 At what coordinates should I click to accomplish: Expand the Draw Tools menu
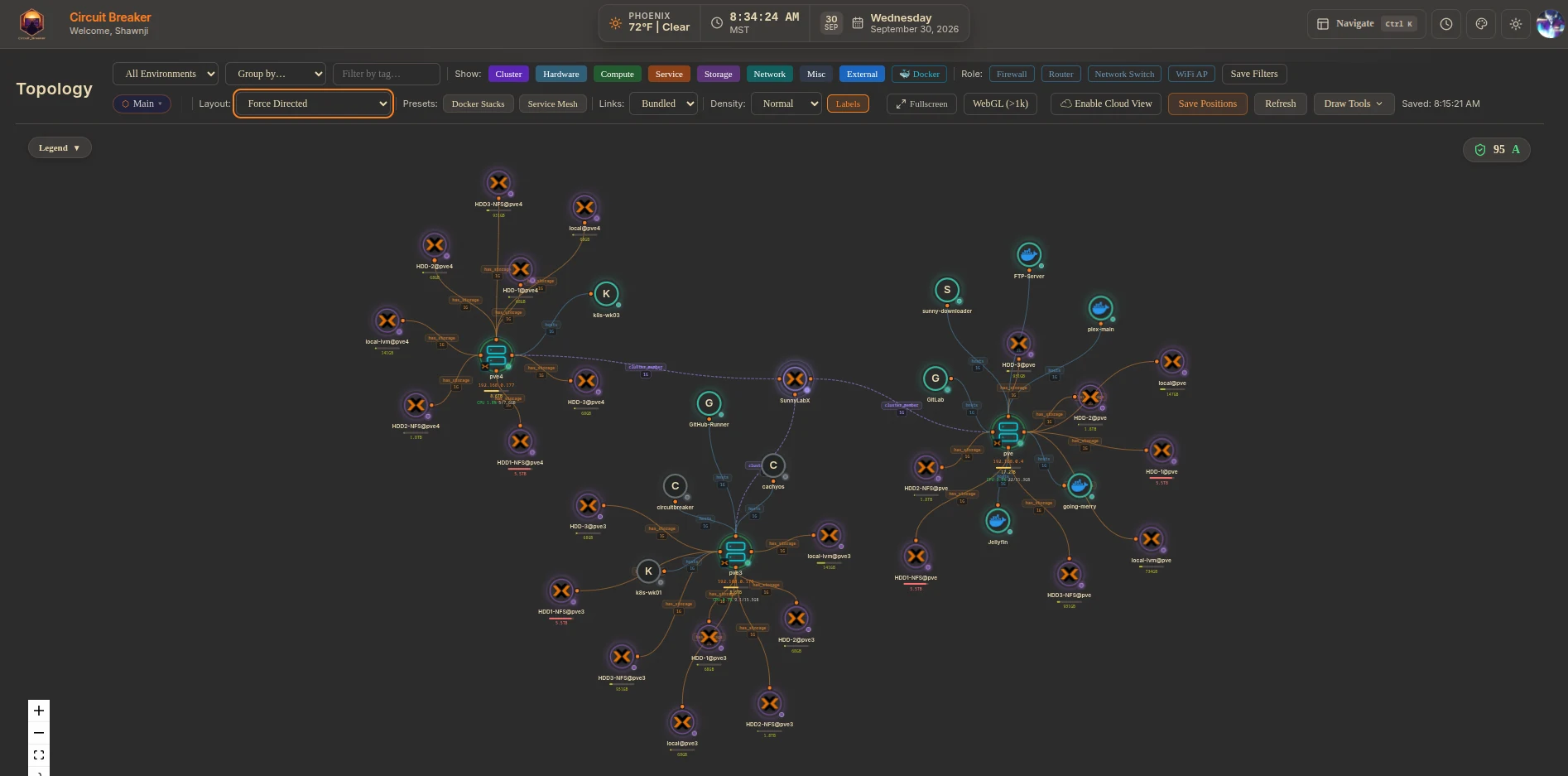[1354, 104]
